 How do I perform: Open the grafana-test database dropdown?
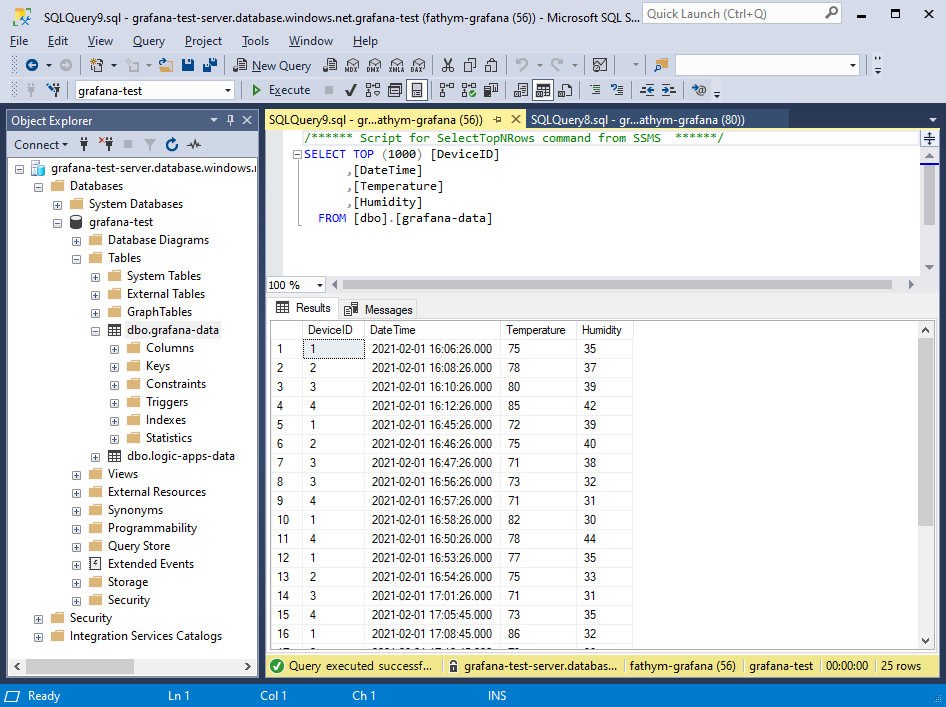(x=227, y=90)
